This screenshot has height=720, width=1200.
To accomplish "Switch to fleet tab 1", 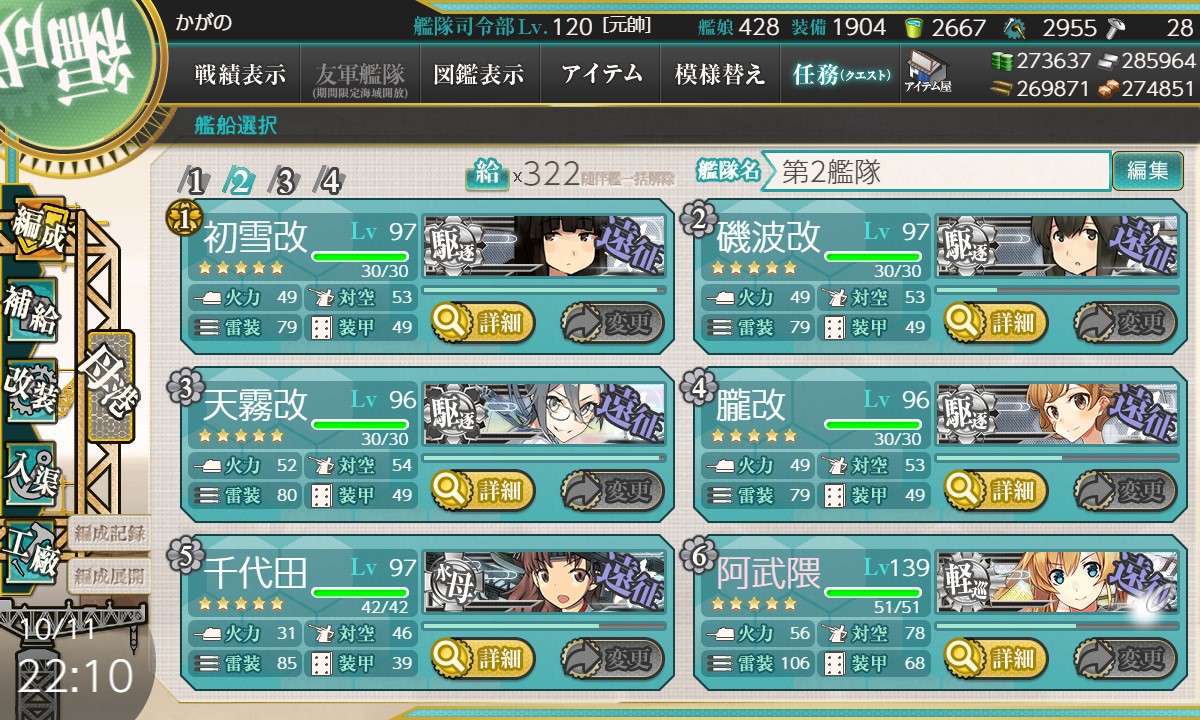I will coord(195,181).
